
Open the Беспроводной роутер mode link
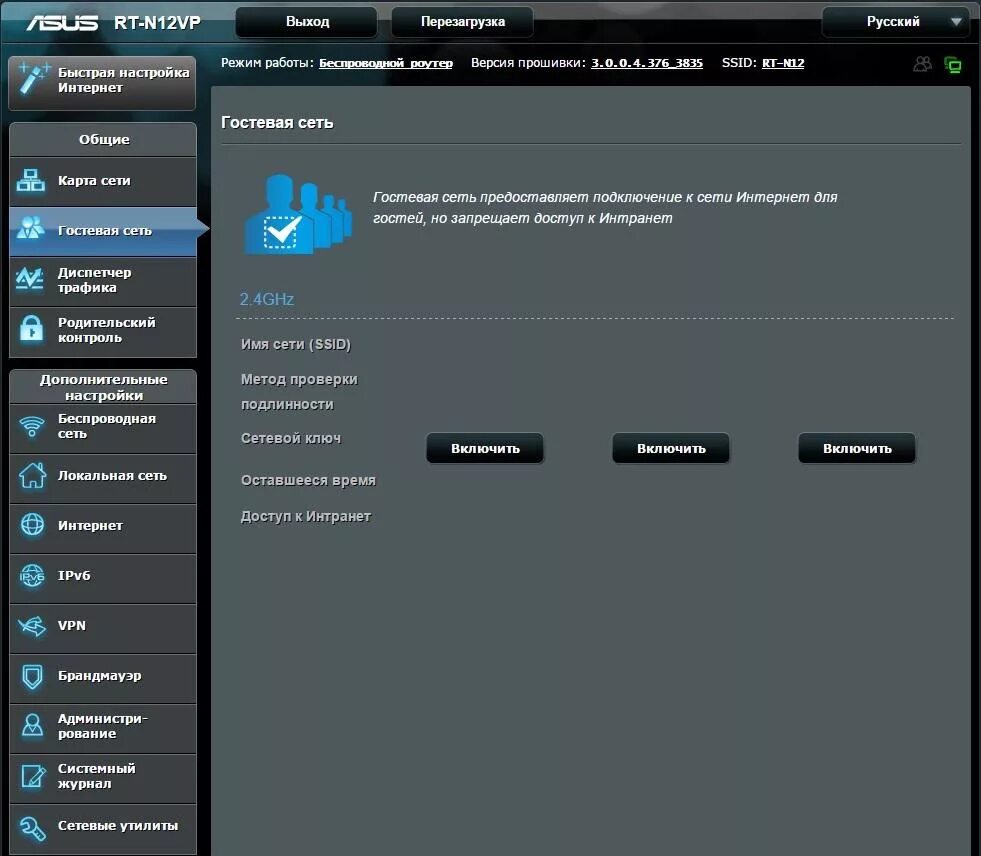pyautogui.click(x=386, y=63)
